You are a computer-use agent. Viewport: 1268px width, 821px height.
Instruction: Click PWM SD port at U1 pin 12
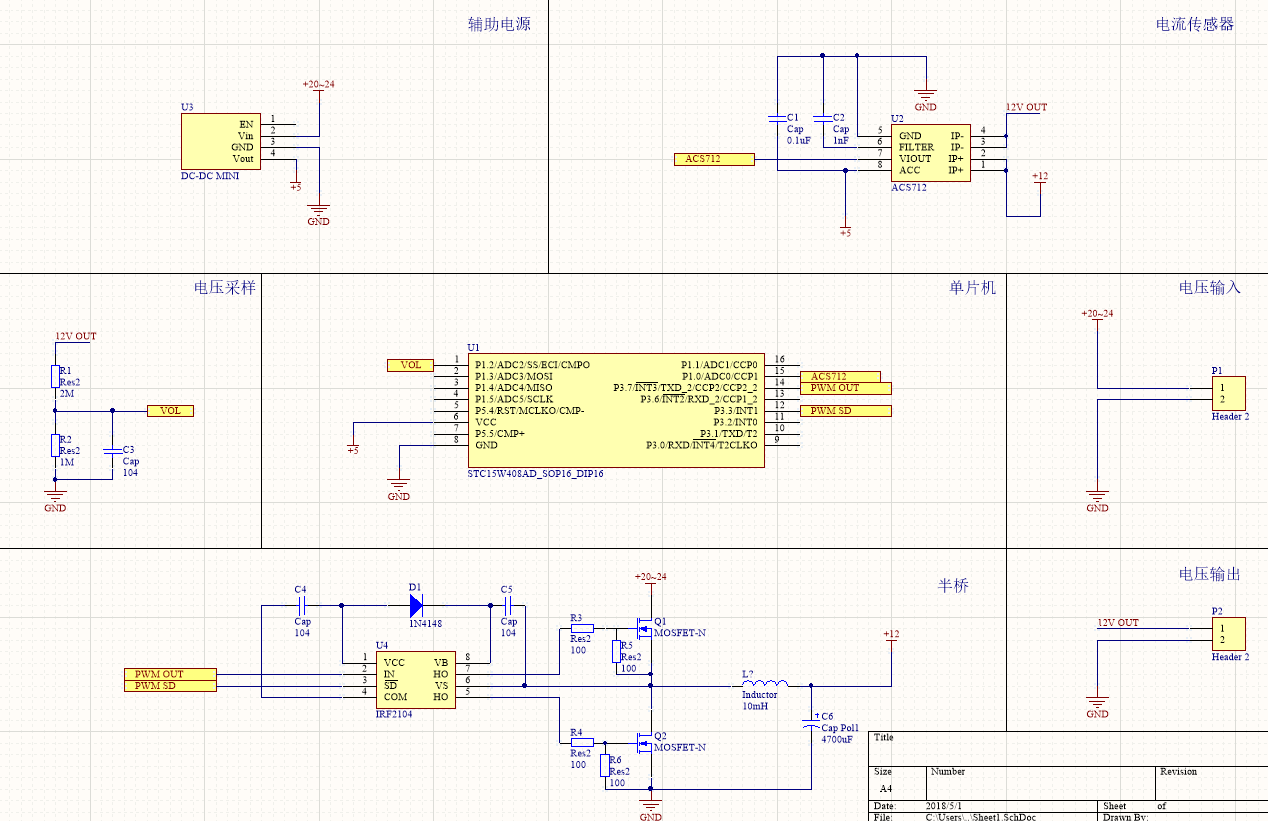[845, 411]
